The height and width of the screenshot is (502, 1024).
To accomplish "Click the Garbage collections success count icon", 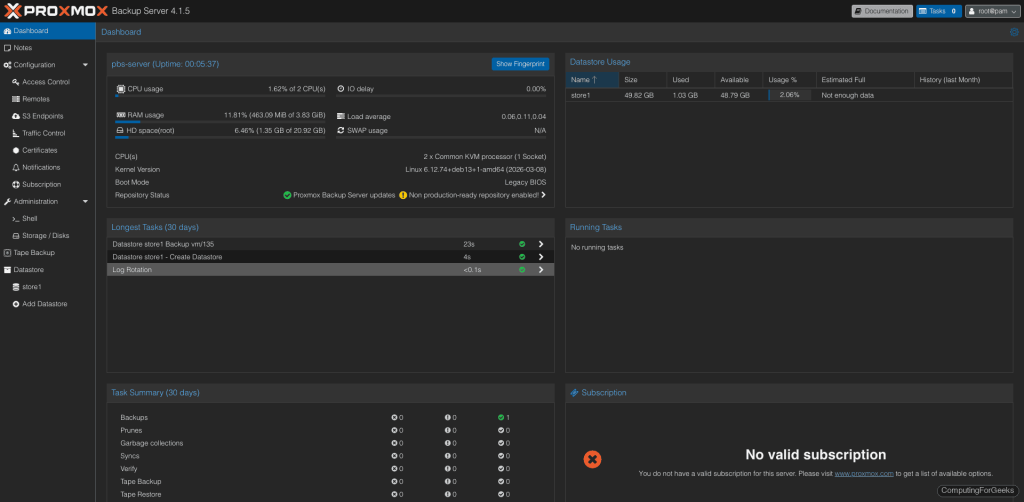I will point(501,443).
